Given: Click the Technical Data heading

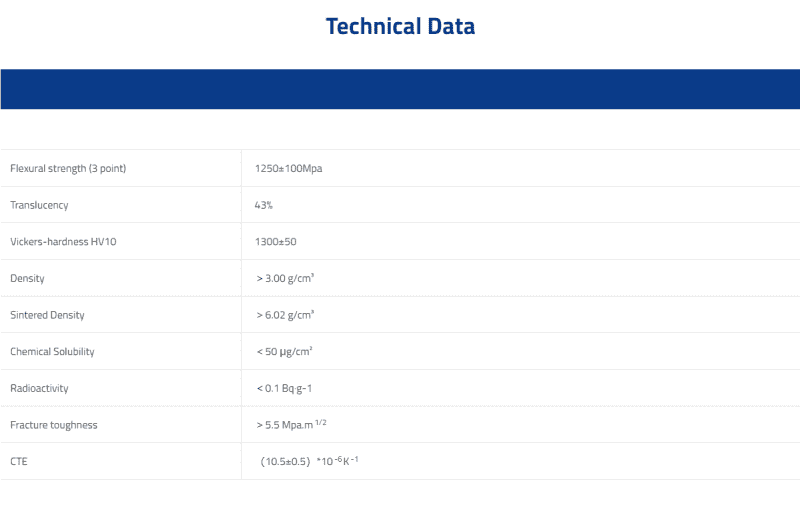Looking at the screenshot, I should point(401,26).
